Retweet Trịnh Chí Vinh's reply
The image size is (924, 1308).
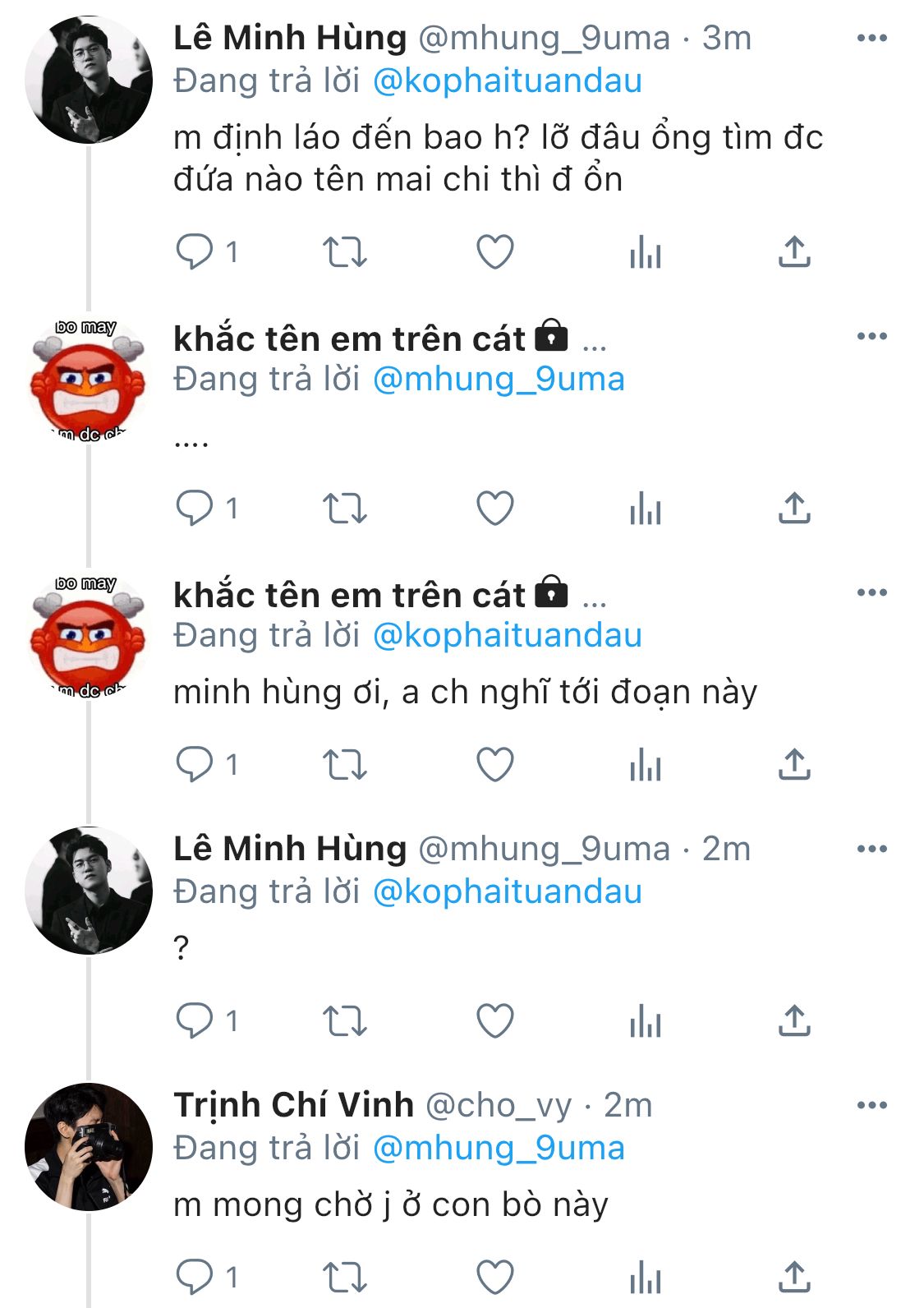click(x=344, y=1277)
